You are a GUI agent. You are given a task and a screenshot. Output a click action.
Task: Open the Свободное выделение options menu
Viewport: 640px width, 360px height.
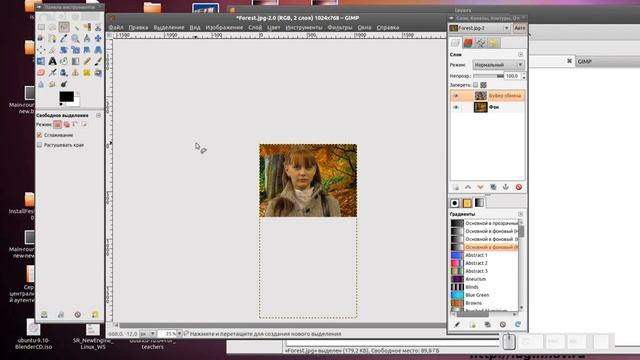click(x=98, y=116)
